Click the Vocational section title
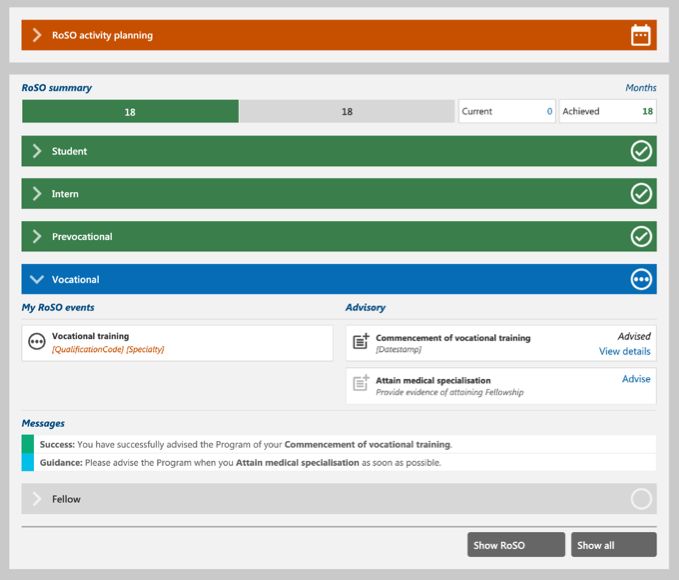 click(x=75, y=279)
